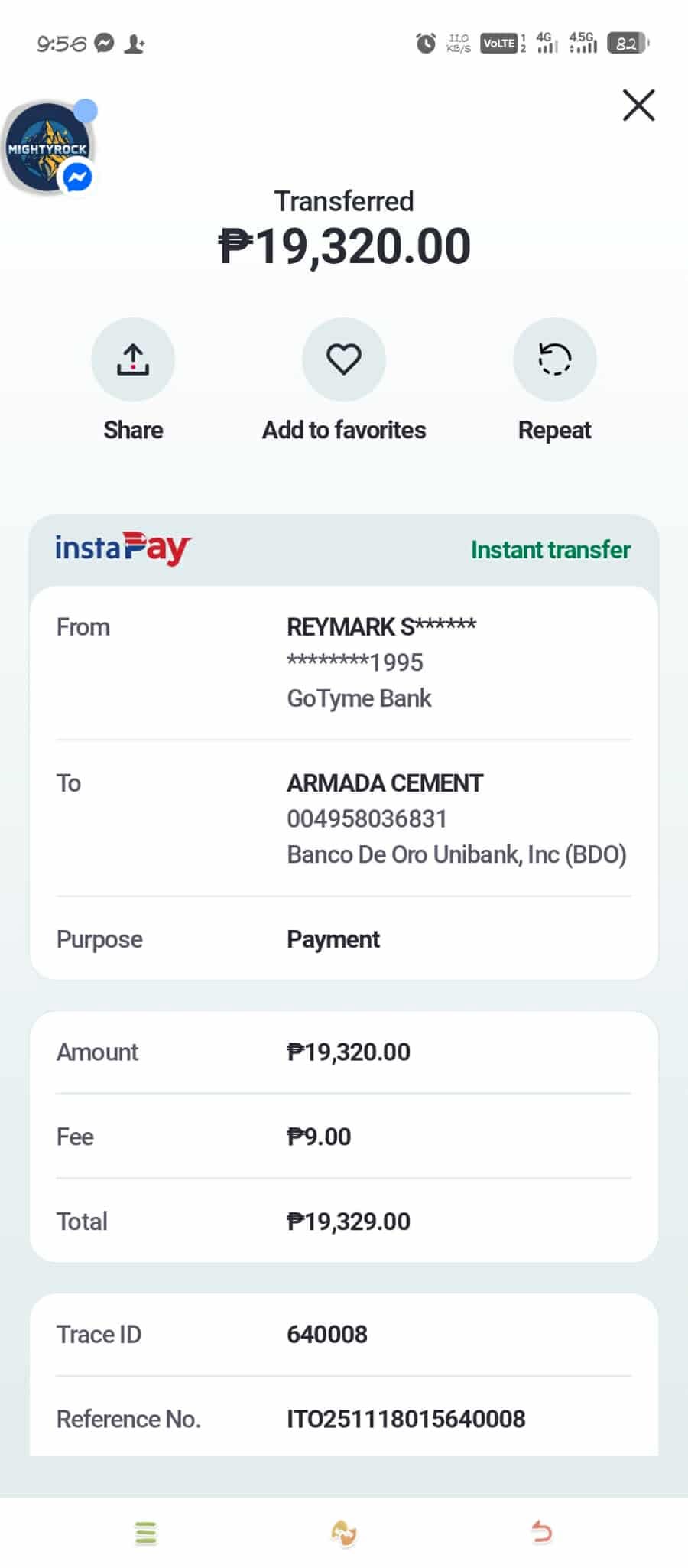This screenshot has height=1568, width=688.
Task: Tap the Add to favorites heart icon
Action: 344,359
